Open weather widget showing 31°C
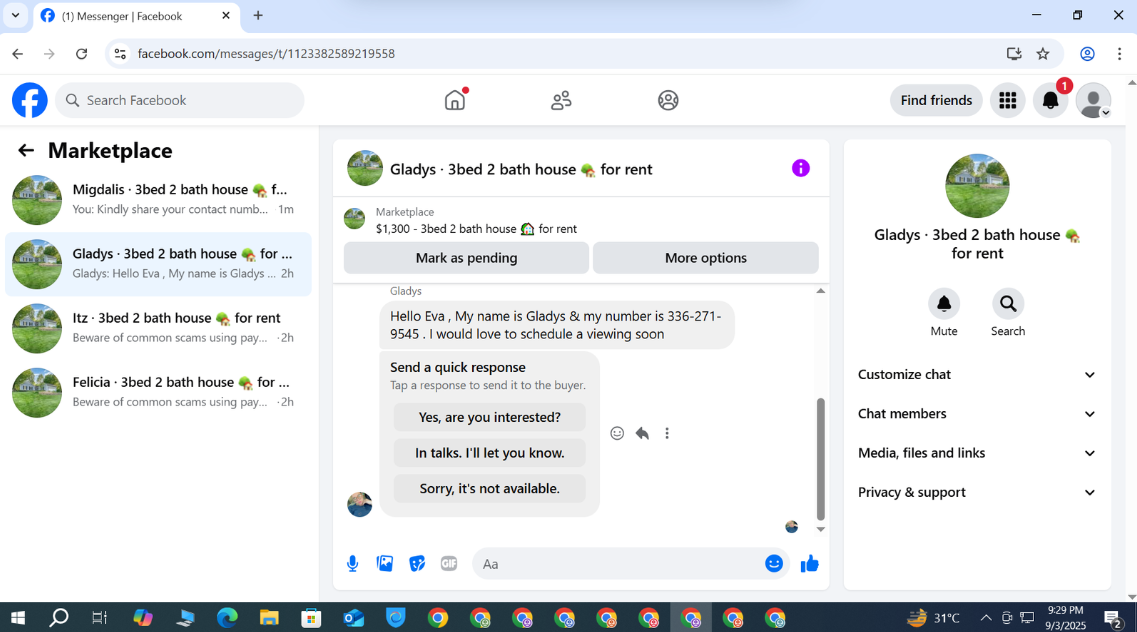This screenshot has height=632, width=1137. 934,618
